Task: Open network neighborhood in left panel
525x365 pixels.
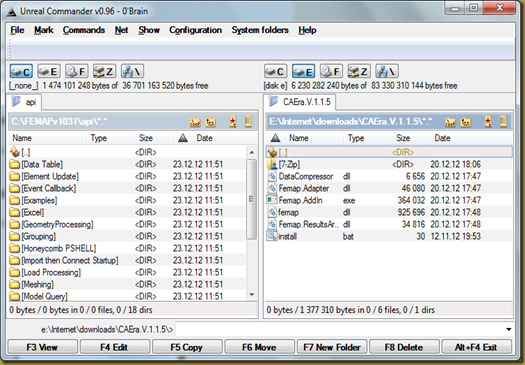Action: click(x=132, y=71)
